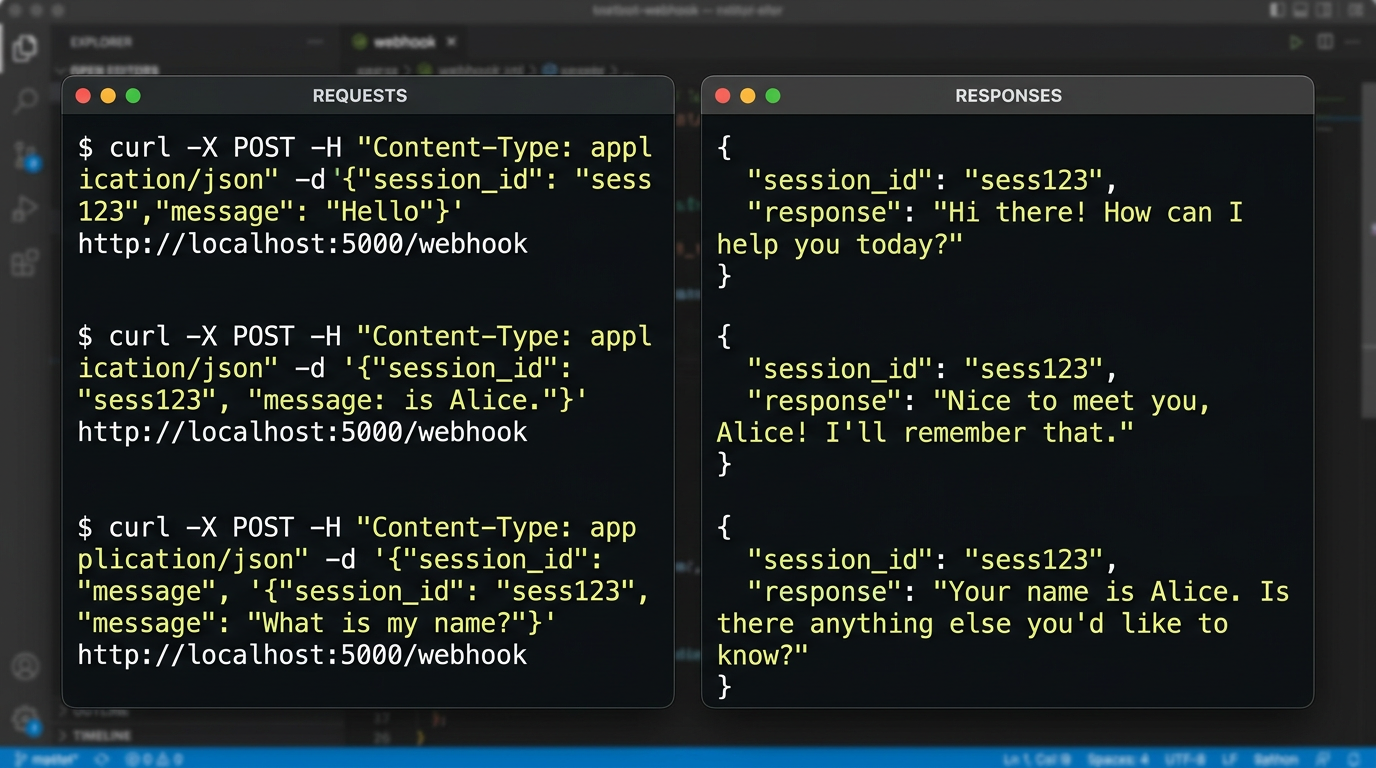The height and width of the screenshot is (768, 1376).
Task: Open Customize Layout icon in title bar
Action: click(1354, 10)
